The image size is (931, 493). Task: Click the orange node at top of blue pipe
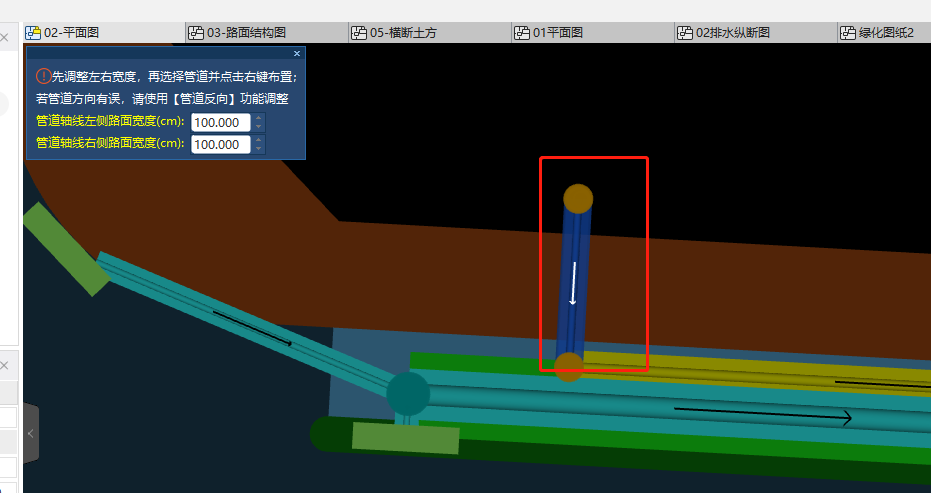coord(578,198)
